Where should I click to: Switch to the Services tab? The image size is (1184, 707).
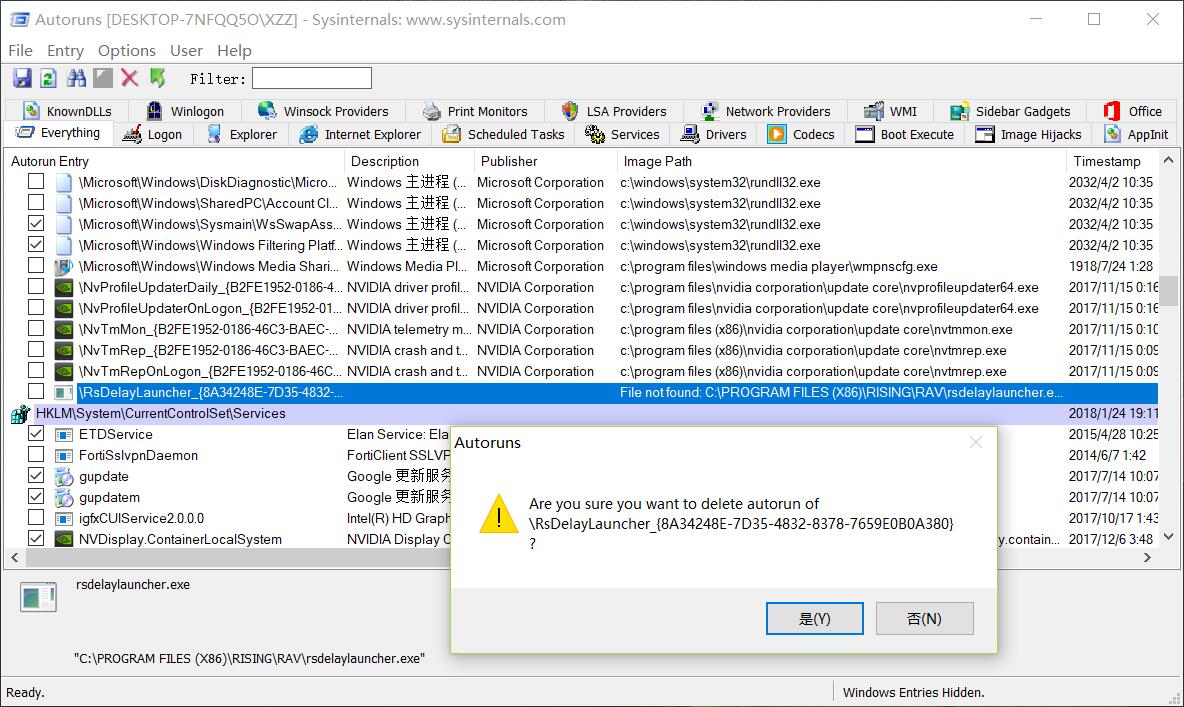click(623, 134)
